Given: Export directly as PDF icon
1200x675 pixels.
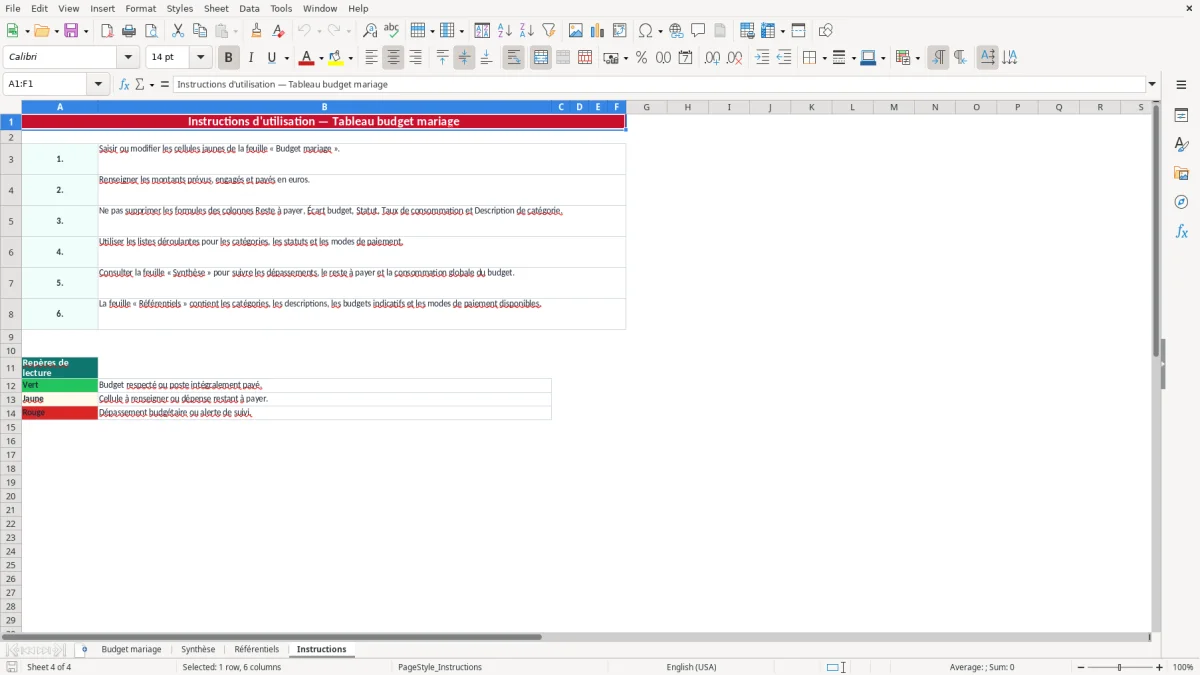Looking at the screenshot, I should [x=107, y=31].
